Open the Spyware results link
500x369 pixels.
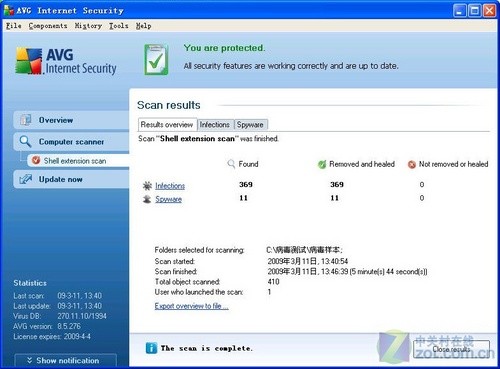(169, 199)
